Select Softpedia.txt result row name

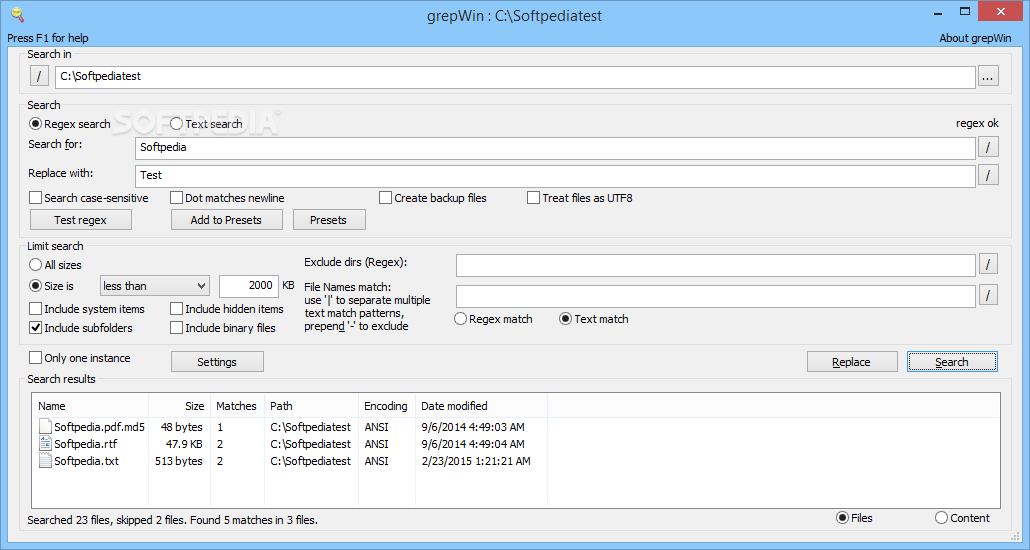tap(87, 461)
